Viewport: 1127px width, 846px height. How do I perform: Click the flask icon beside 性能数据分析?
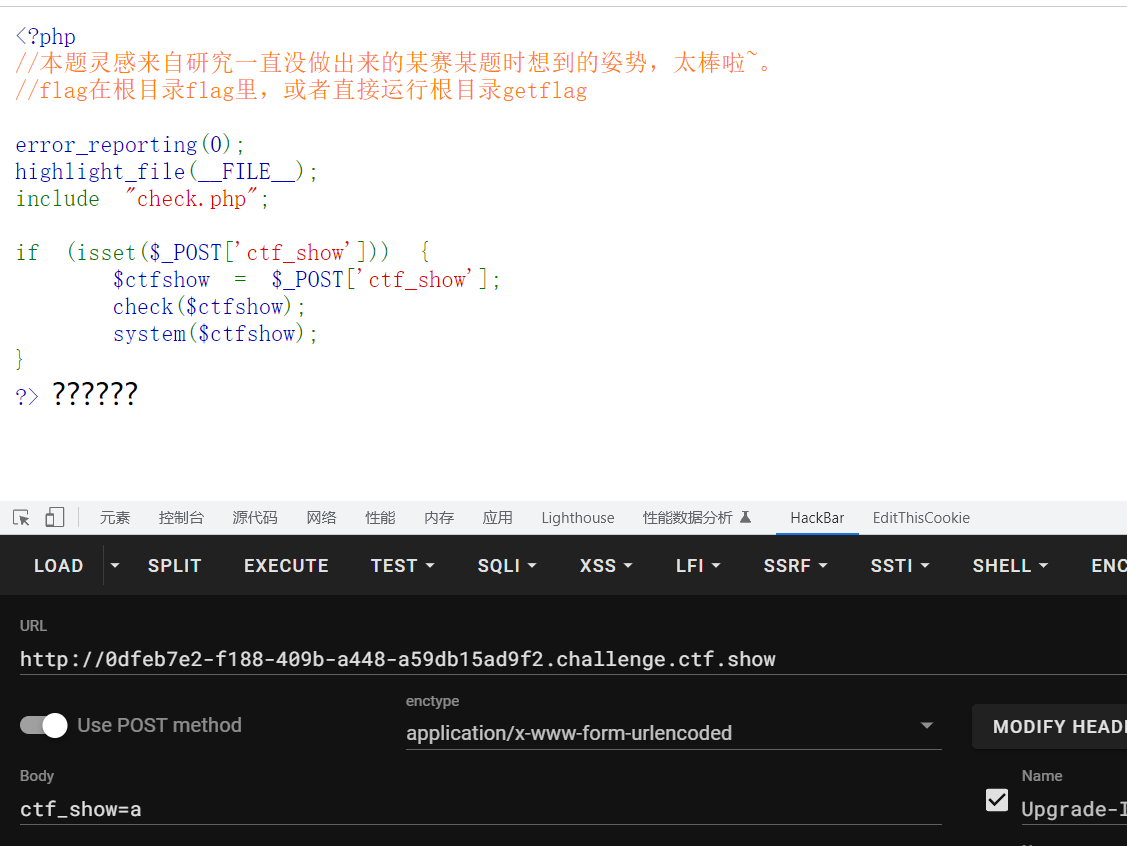click(x=745, y=517)
